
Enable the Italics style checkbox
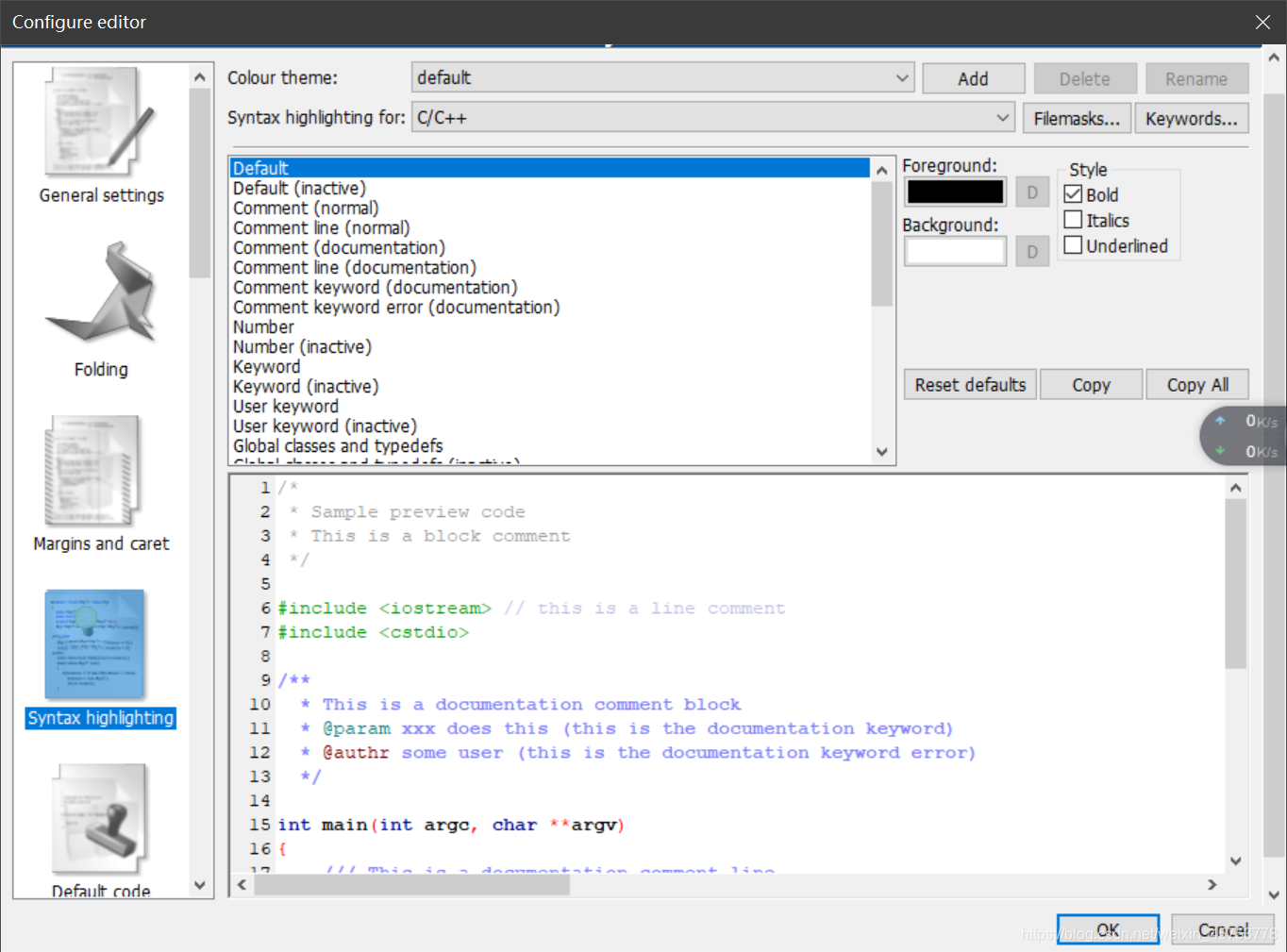coord(1073,220)
